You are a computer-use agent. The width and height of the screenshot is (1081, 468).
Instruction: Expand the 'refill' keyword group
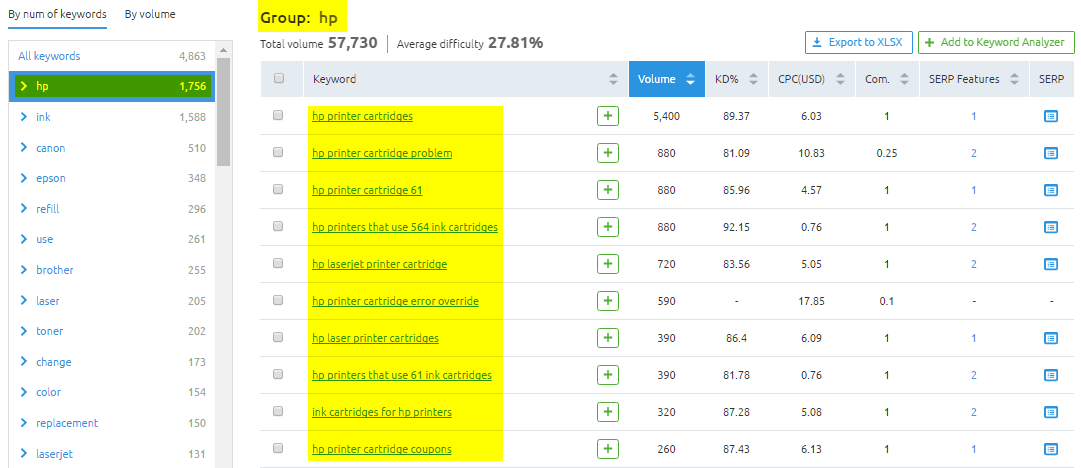click(x=24, y=209)
